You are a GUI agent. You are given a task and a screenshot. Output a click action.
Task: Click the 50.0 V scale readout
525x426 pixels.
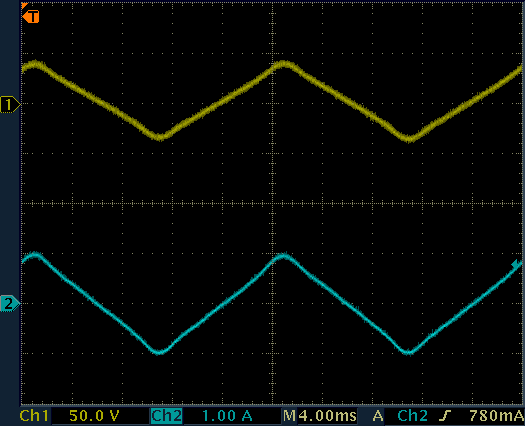click(x=94, y=416)
